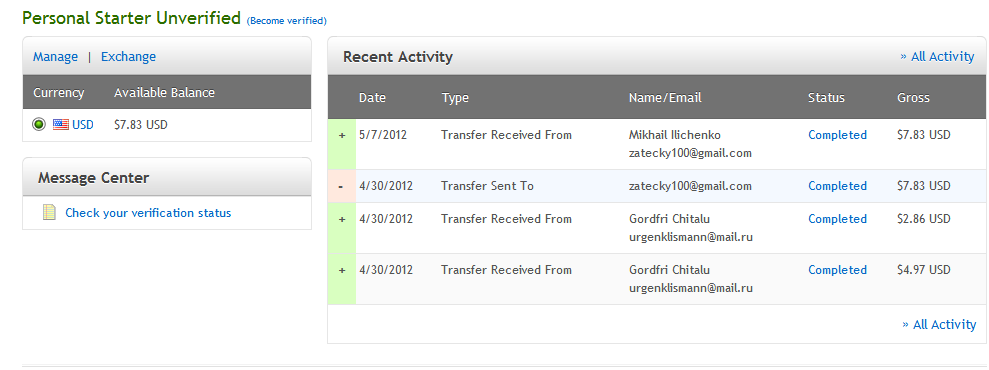Open Completed status for $4.97 USD transfer
The height and width of the screenshot is (370, 989).
(x=838, y=270)
